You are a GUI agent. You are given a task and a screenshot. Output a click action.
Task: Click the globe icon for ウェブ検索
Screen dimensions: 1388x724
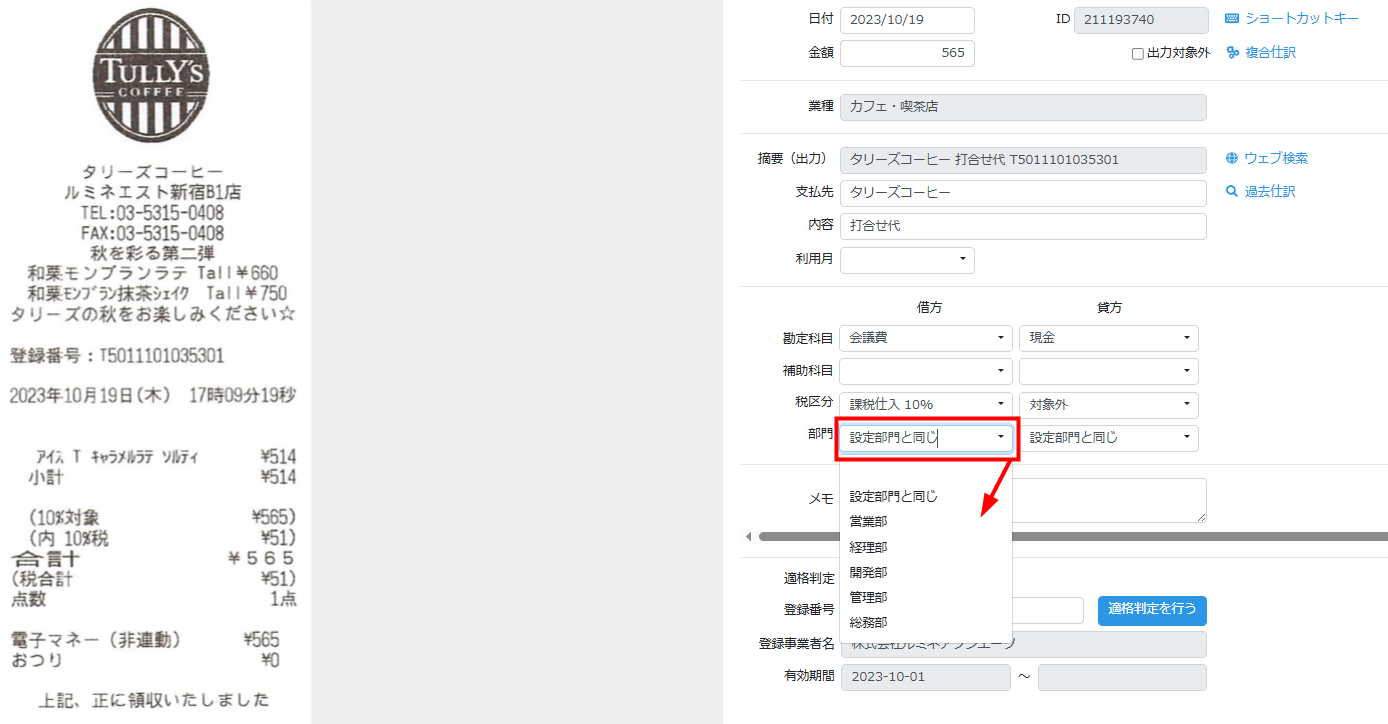(x=1232, y=158)
